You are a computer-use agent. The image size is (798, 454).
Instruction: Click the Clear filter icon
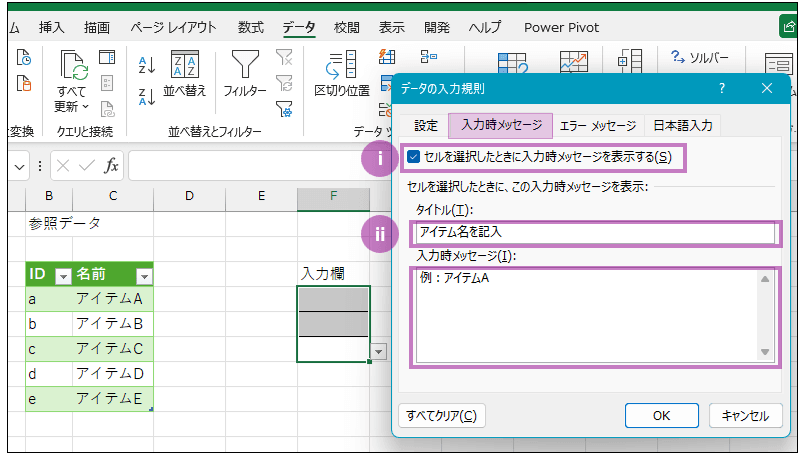pyautogui.click(x=284, y=57)
